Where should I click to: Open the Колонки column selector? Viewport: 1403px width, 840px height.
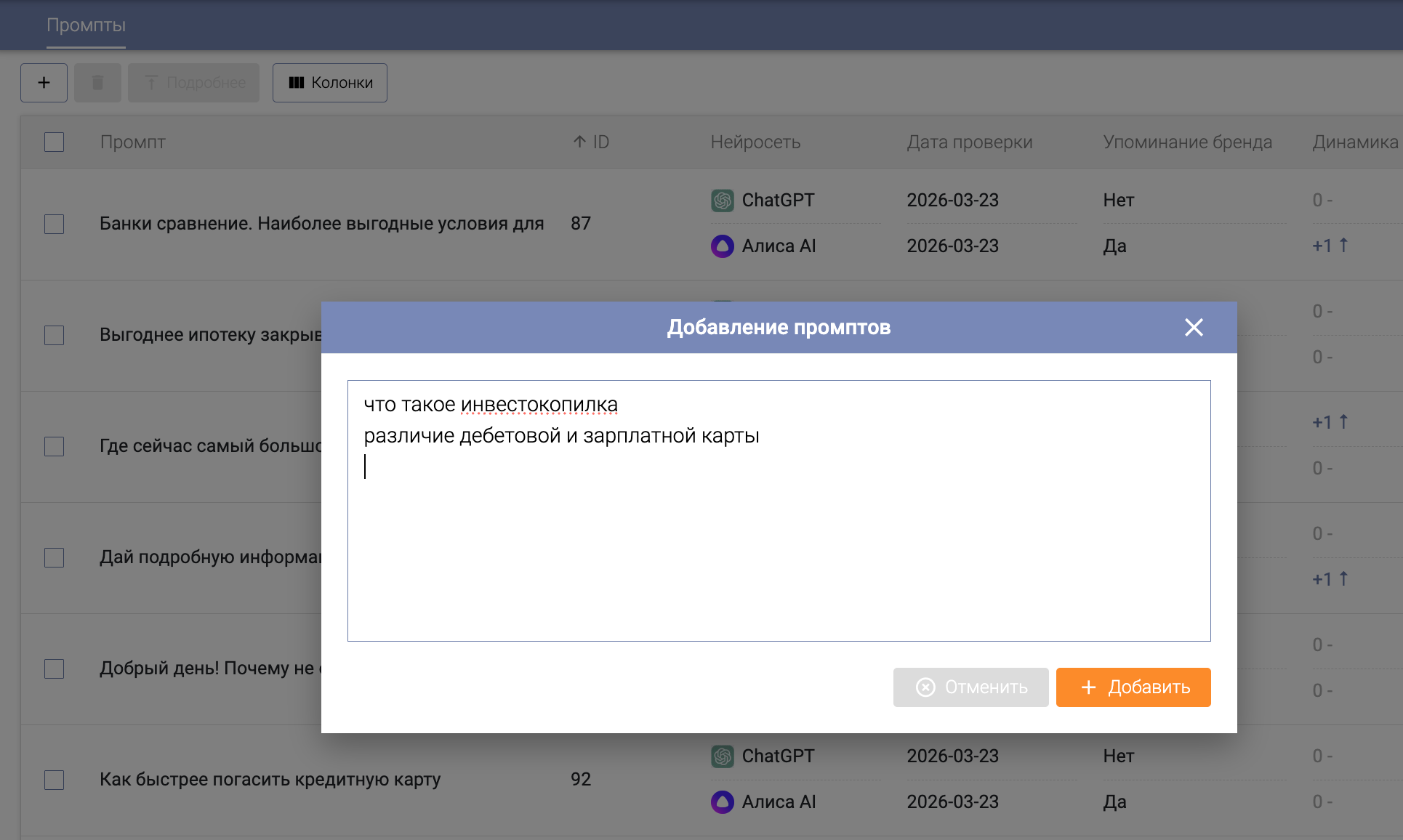click(x=329, y=83)
